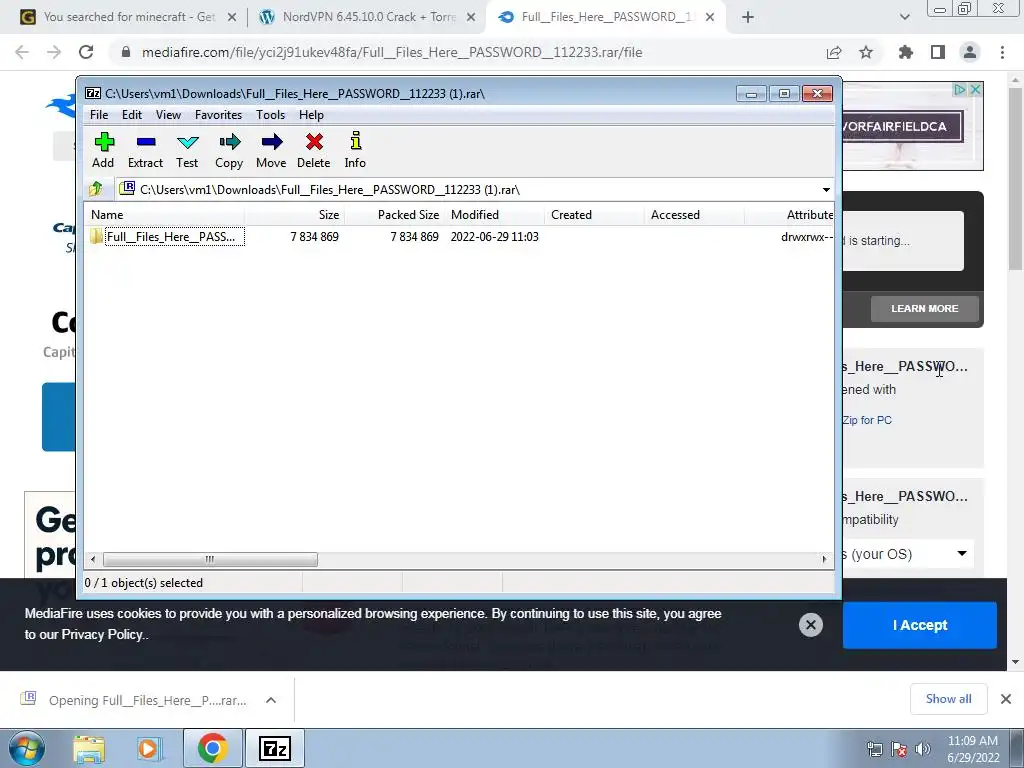Click the Test archive icon

(187, 150)
